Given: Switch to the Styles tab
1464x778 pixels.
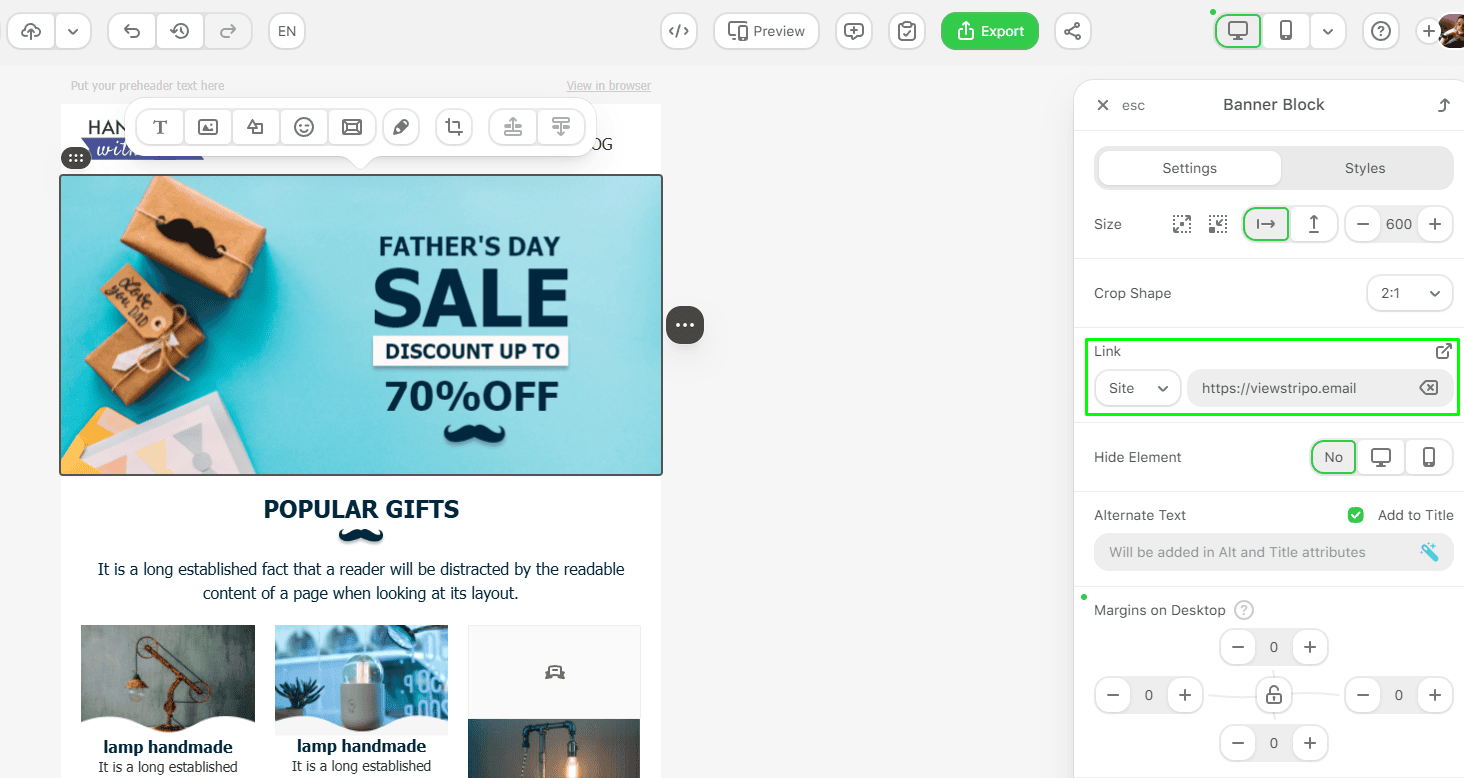Looking at the screenshot, I should coord(1365,168).
